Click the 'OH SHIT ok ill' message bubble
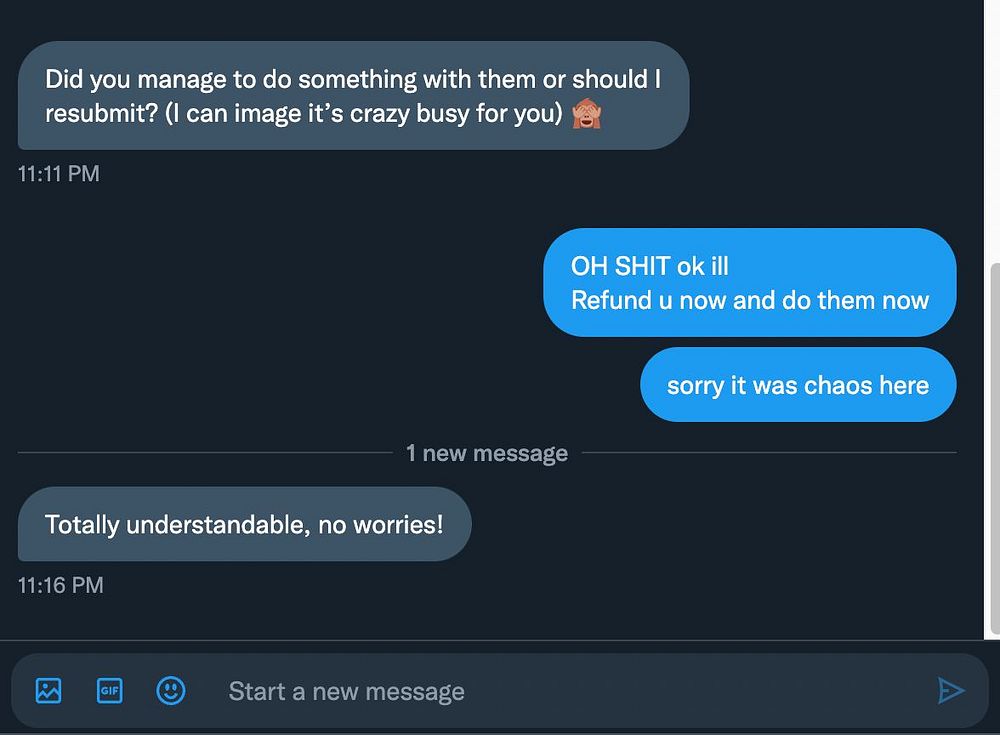The width and height of the screenshot is (1000, 735). 749,282
